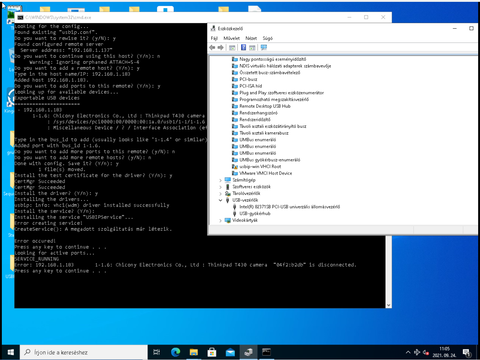The image size is (480, 360).
Task: Select Összetett busz-számbavételező device
Action: (270, 73)
